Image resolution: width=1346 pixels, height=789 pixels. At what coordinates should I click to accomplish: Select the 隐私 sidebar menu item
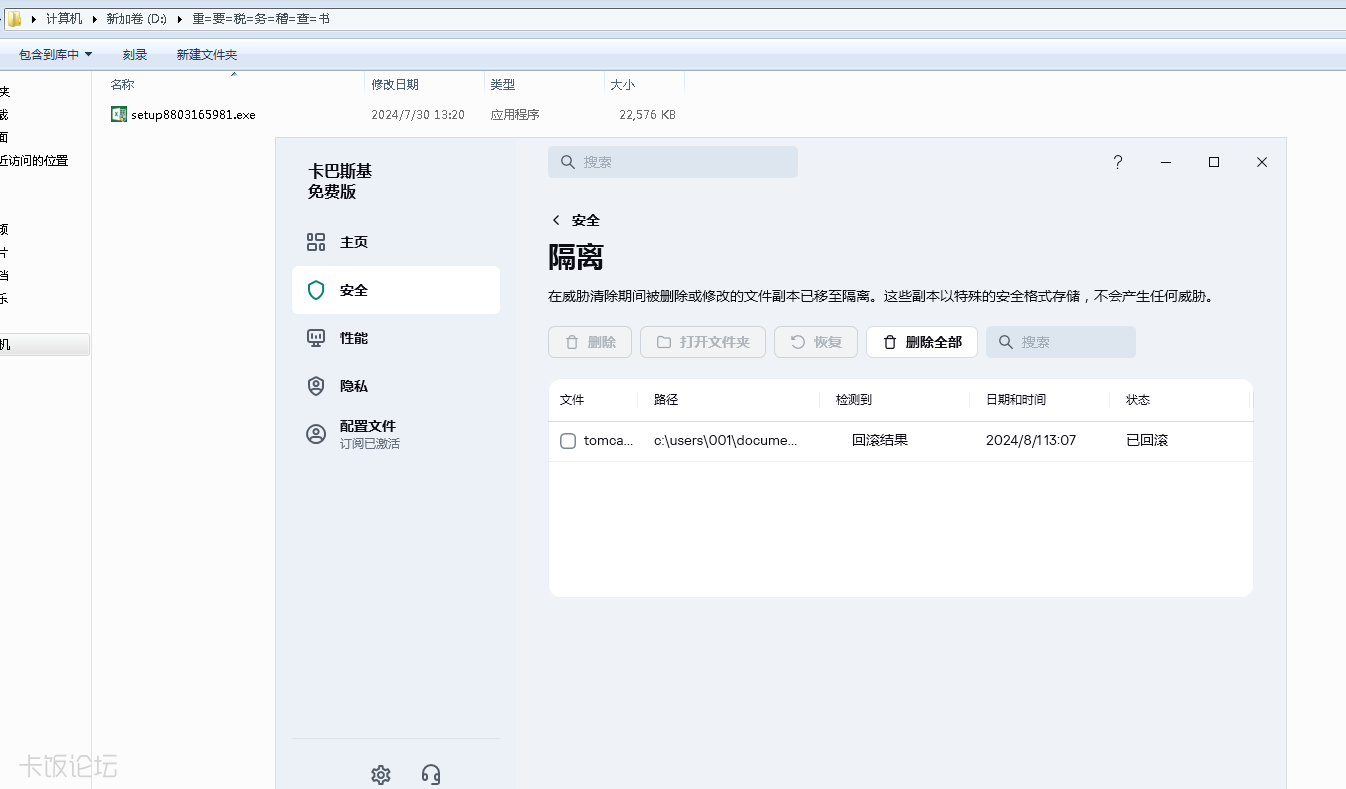pyautogui.click(x=396, y=386)
